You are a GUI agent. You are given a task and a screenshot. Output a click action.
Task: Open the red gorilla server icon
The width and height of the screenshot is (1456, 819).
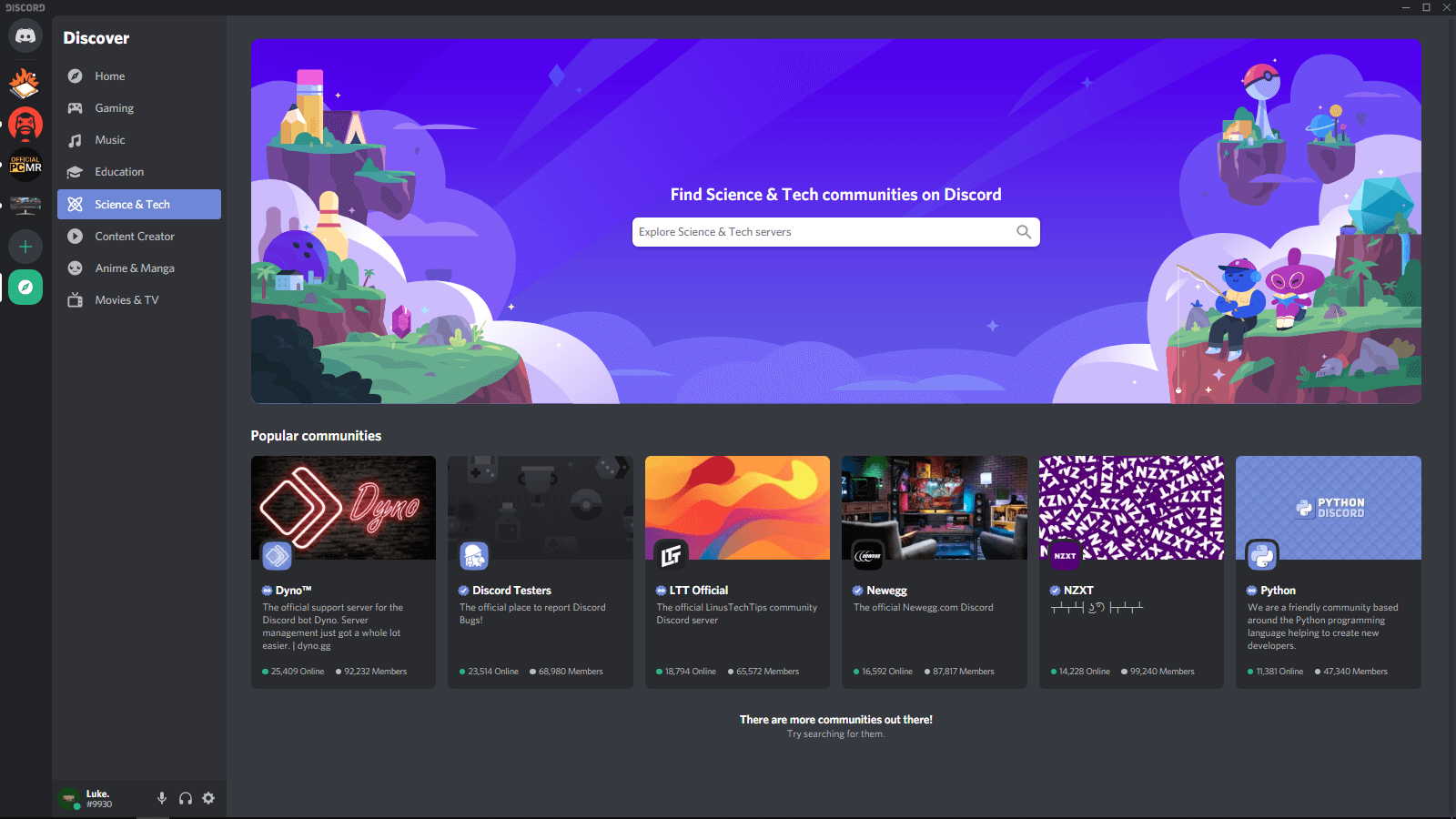coord(25,124)
